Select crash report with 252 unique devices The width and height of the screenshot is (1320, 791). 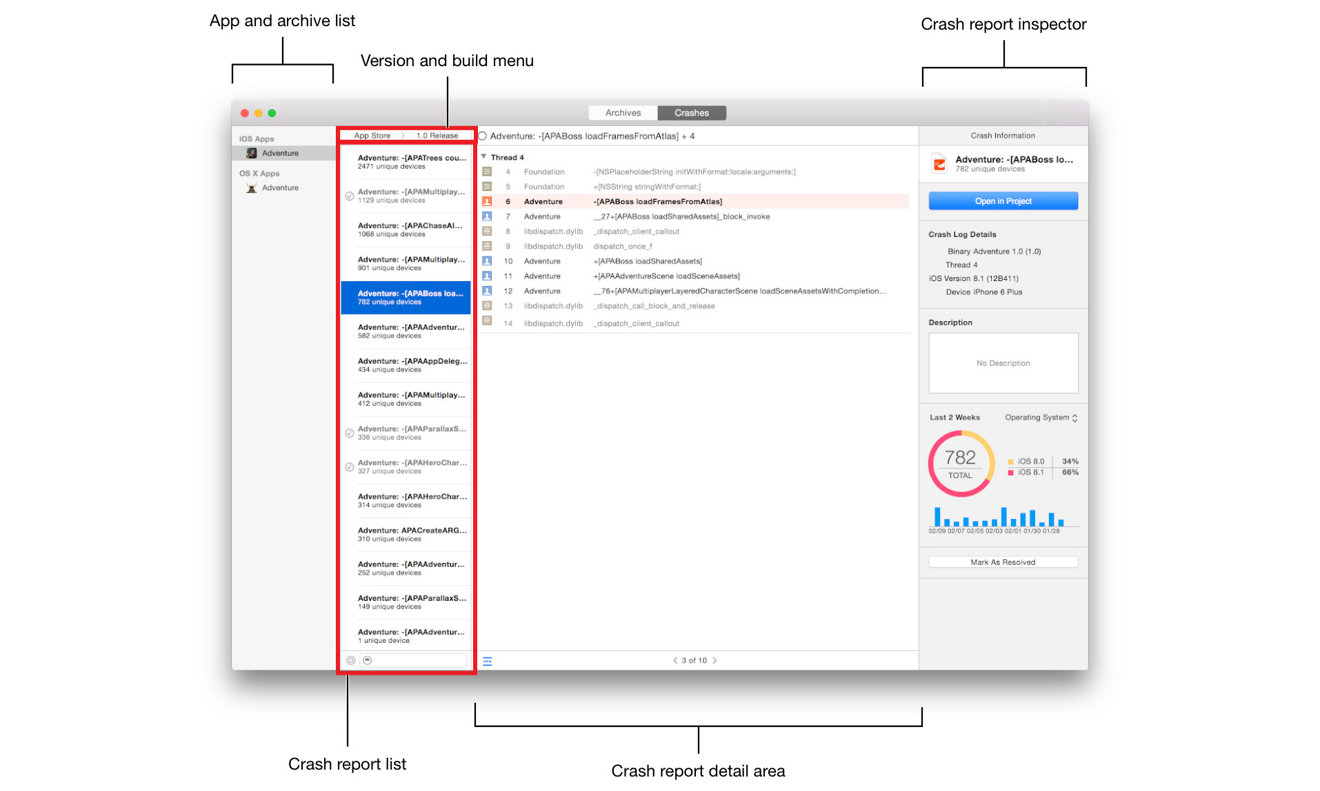[405, 568]
